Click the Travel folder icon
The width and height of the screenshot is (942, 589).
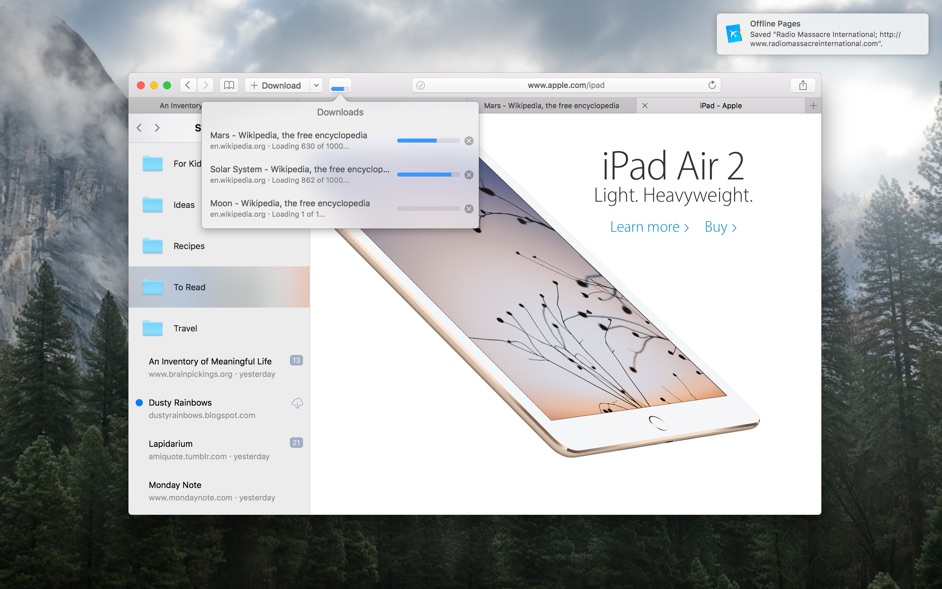pyautogui.click(x=153, y=328)
